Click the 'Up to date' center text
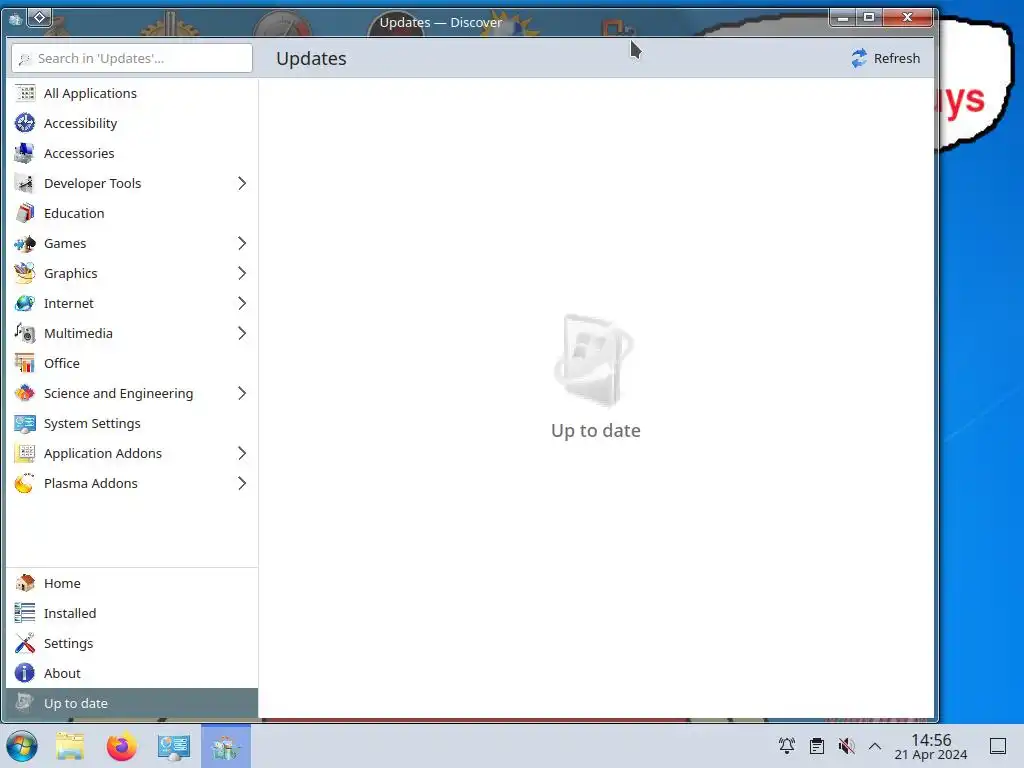 pyautogui.click(x=596, y=430)
